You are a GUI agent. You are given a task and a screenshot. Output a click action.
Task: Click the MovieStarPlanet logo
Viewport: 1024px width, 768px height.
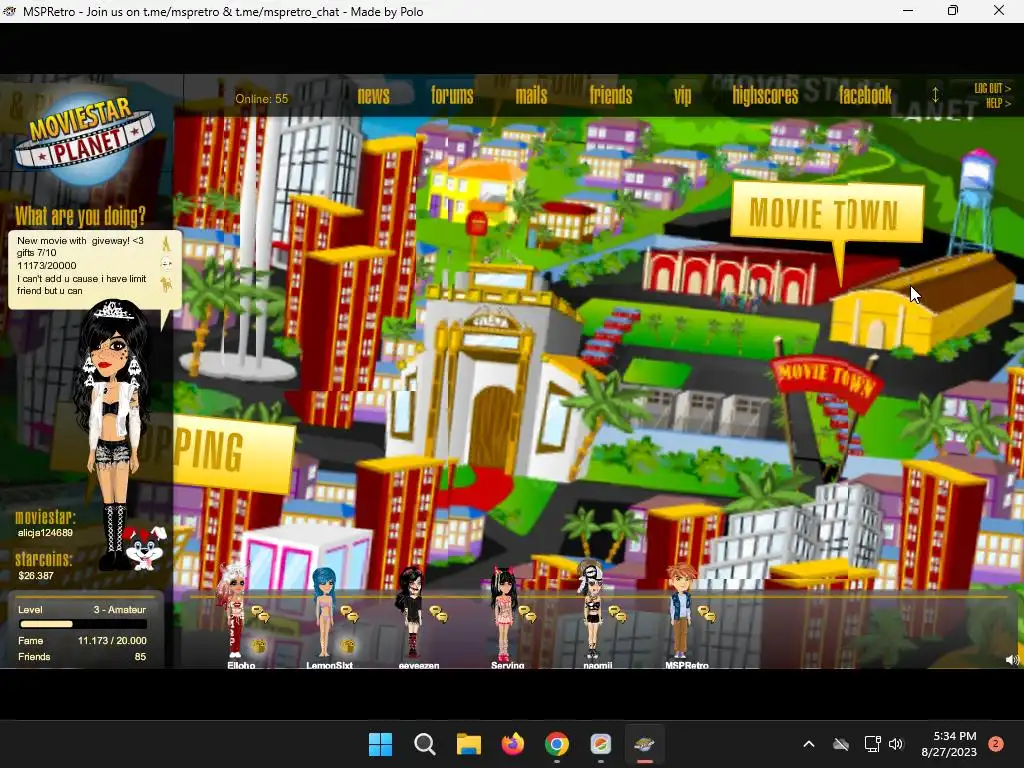click(x=85, y=140)
